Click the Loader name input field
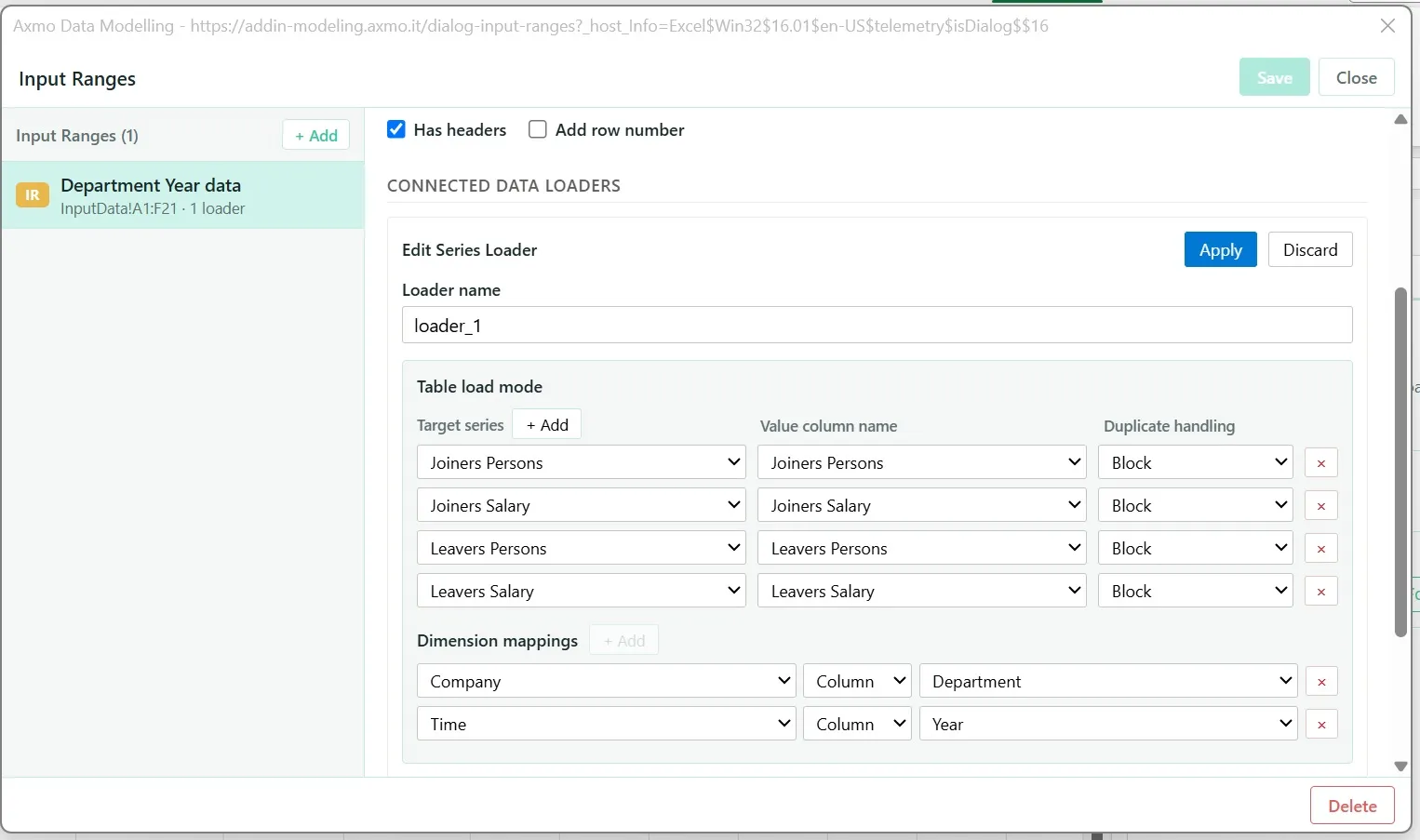1420x840 pixels. pos(877,325)
